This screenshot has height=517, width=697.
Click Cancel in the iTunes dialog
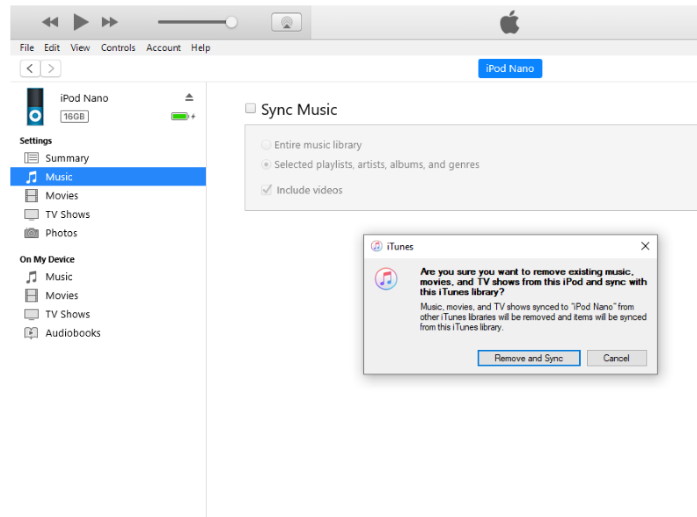617,358
